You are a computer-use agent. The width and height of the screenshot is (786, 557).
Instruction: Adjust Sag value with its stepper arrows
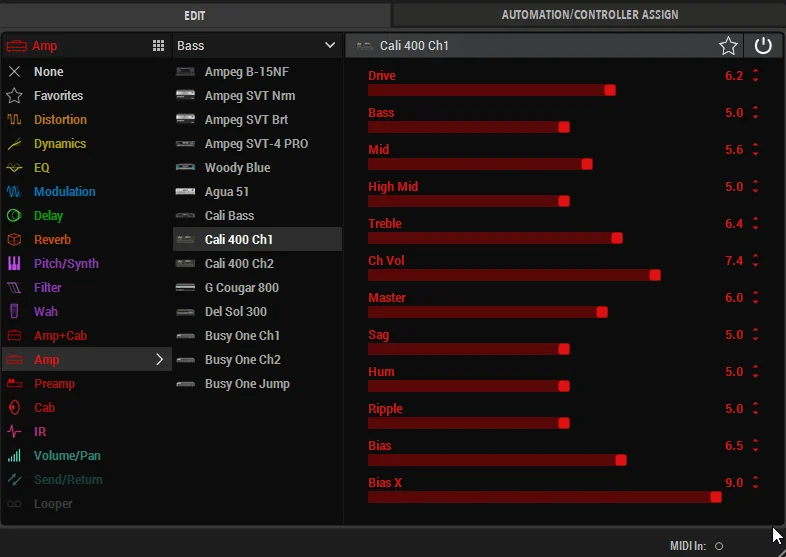pos(755,335)
